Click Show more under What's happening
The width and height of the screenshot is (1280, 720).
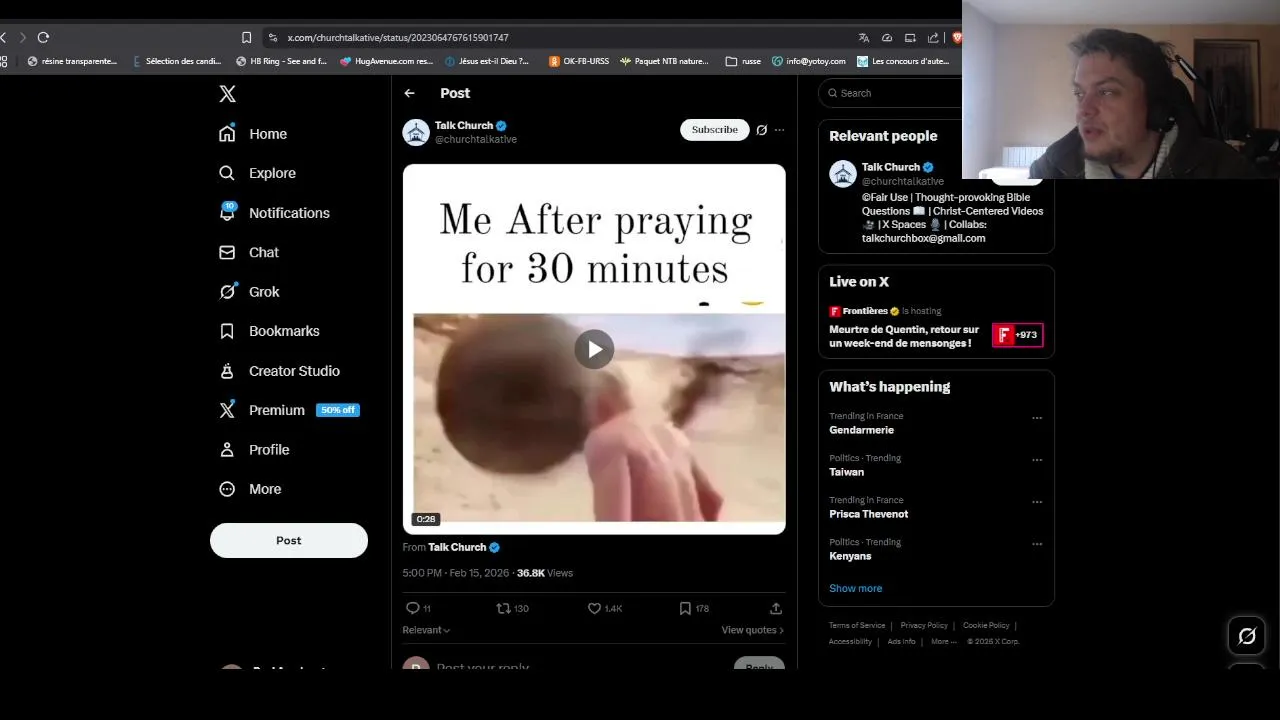[x=856, y=588]
